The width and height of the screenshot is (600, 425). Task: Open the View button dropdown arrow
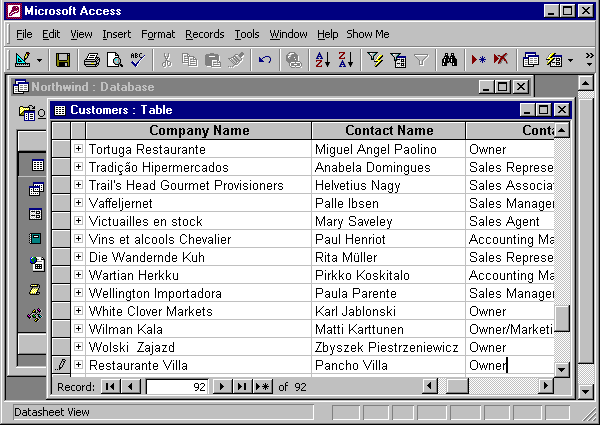[39, 61]
